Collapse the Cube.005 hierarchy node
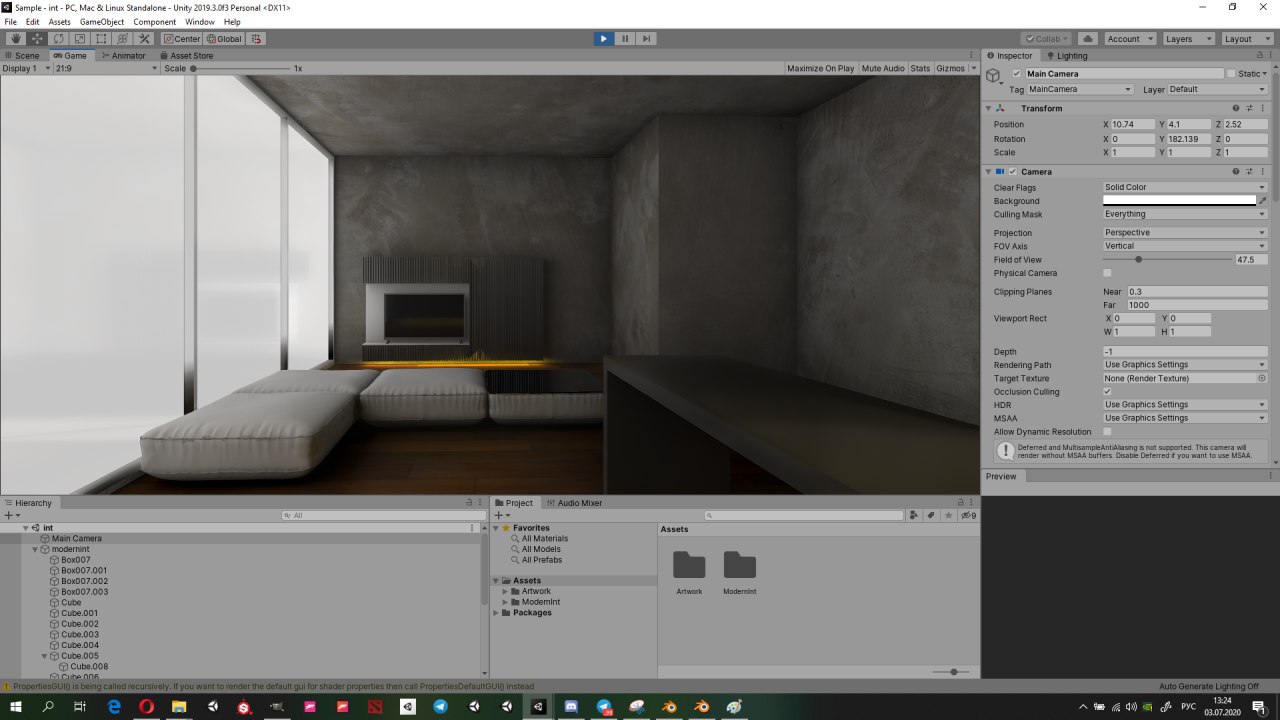Viewport: 1280px width, 720px height. pyautogui.click(x=44, y=656)
